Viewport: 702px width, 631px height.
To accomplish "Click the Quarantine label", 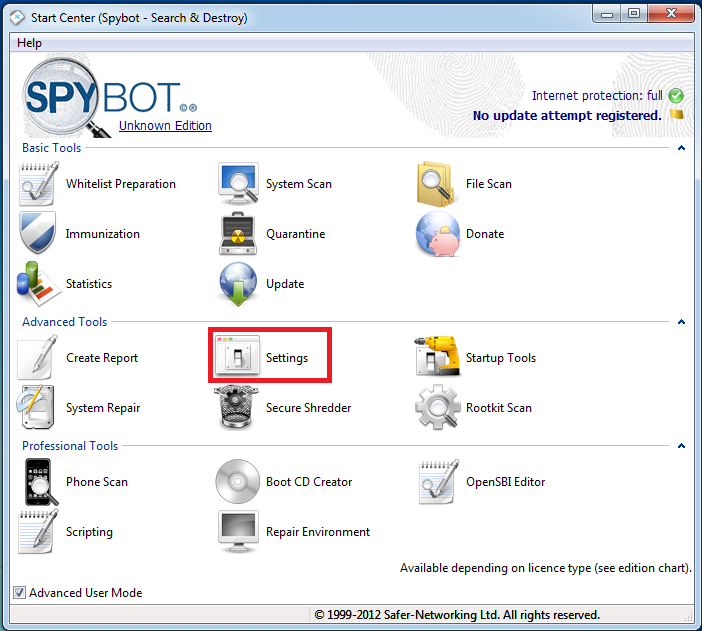I will tap(295, 234).
